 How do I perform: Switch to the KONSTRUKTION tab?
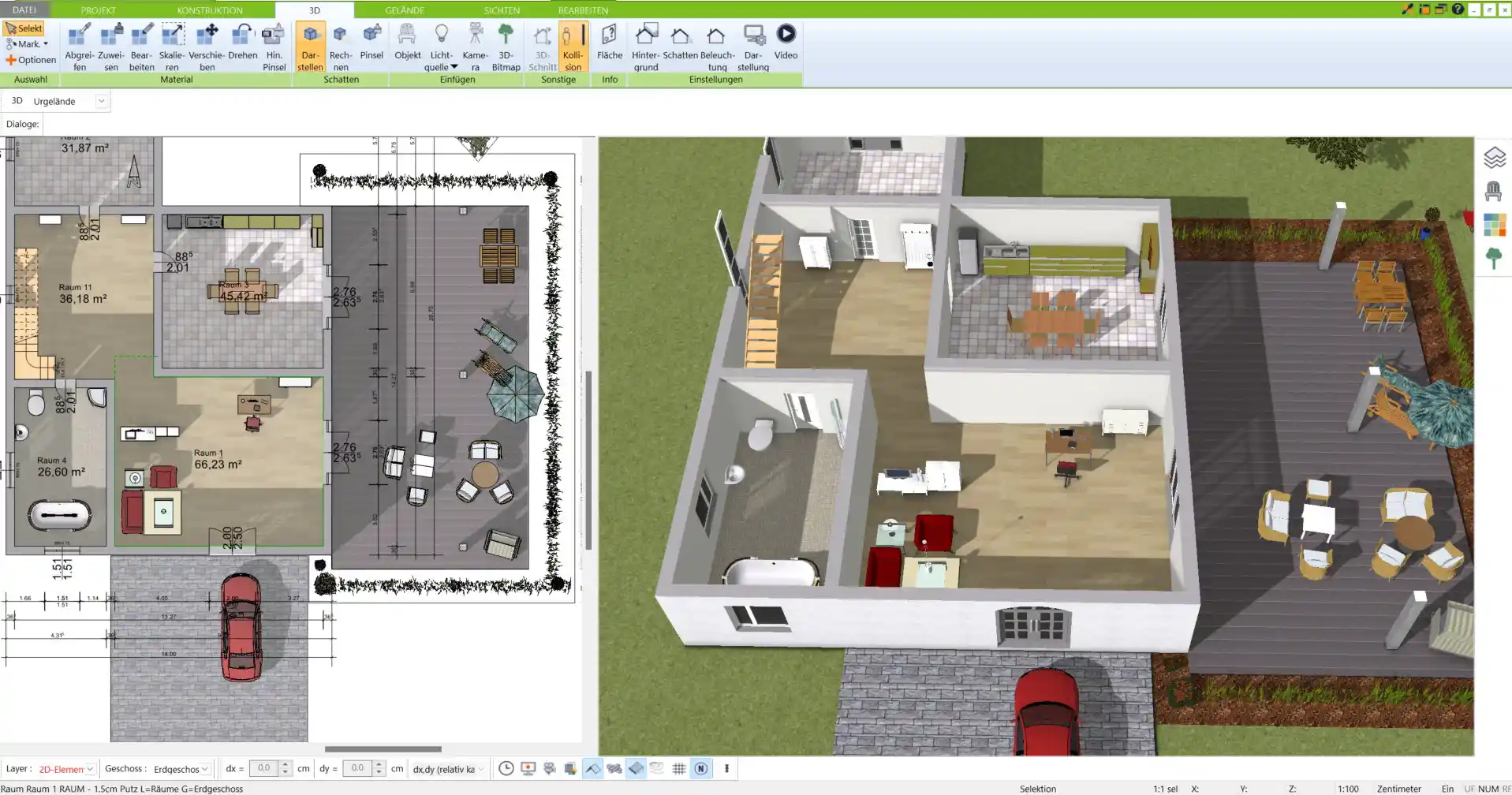210,10
